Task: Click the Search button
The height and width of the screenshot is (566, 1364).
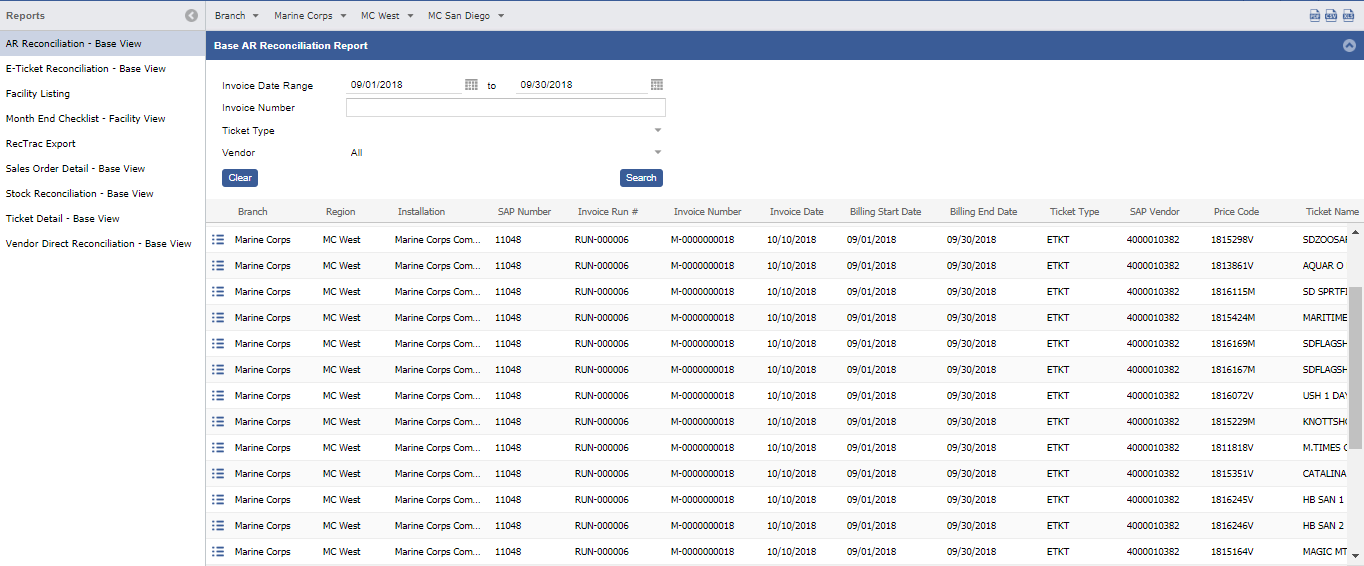Action: pyautogui.click(x=641, y=178)
